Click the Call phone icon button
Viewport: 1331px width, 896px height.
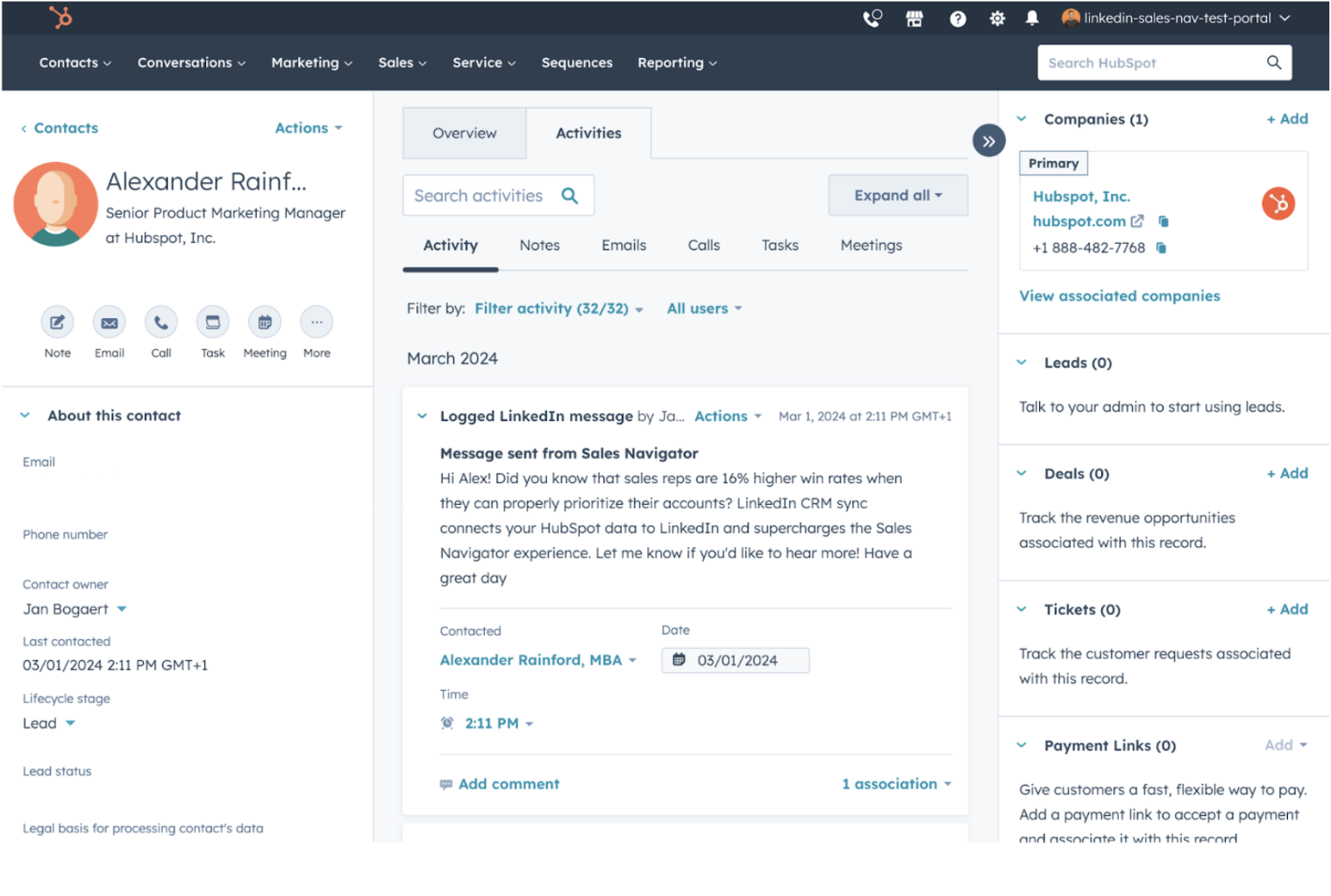(x=161, y=323)
